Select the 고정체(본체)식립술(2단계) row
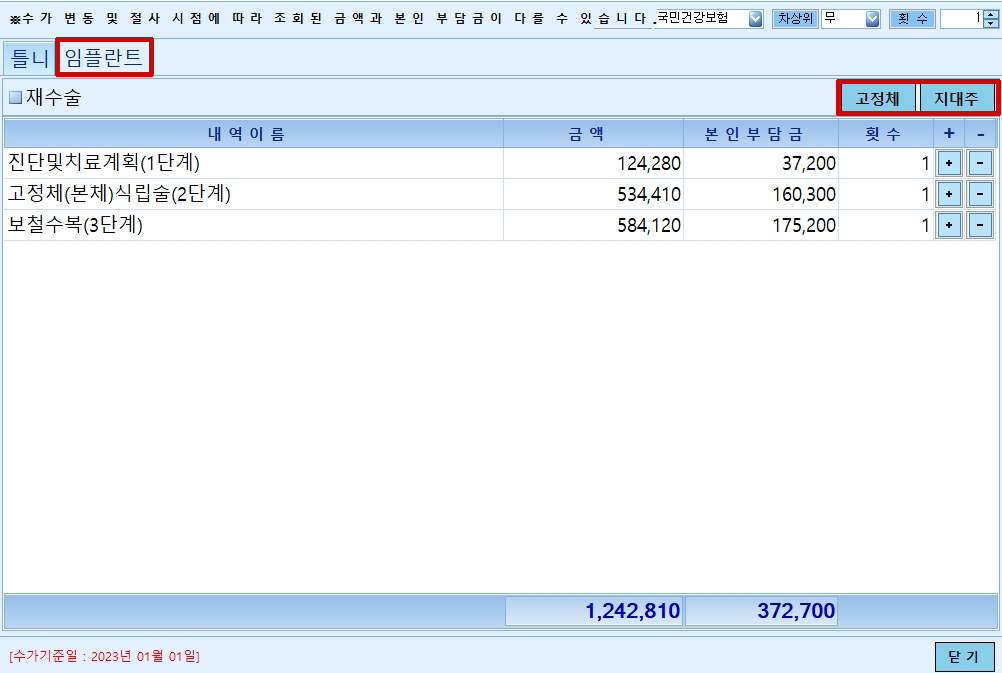The height and width of the screenshot is (673, 1002). click(499, 194)
